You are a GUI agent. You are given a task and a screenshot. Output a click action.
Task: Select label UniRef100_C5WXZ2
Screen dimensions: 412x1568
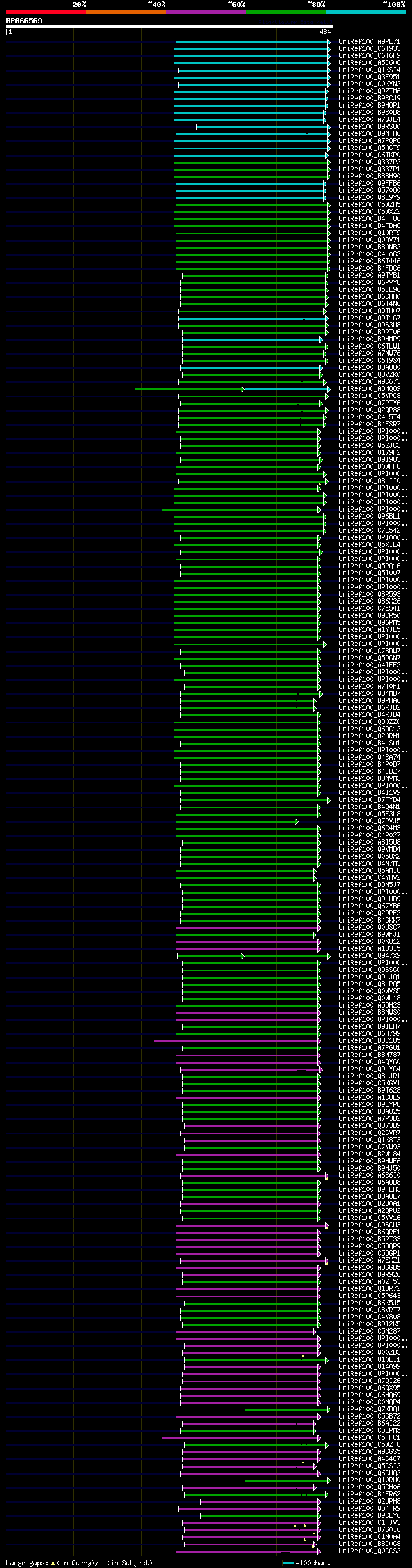370,211
